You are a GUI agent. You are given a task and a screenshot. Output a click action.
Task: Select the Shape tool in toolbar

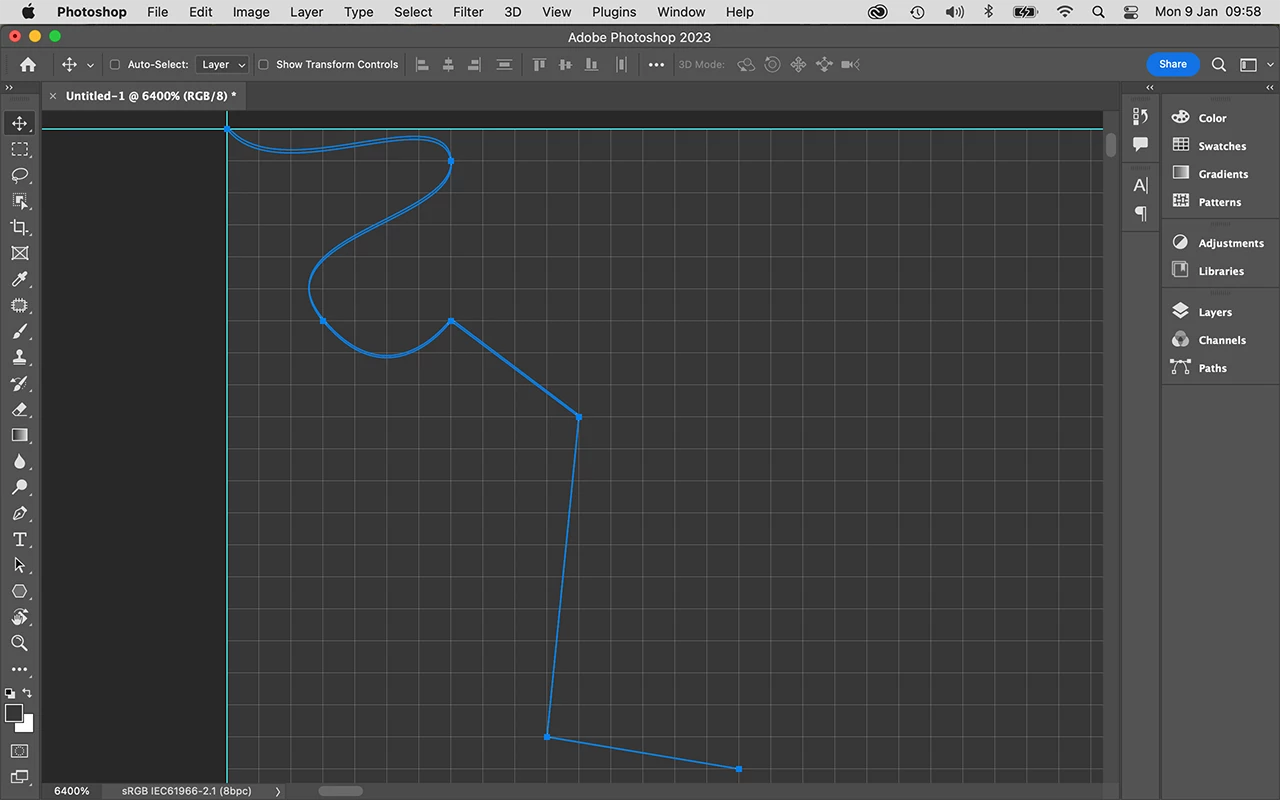[x=19, y=591]
